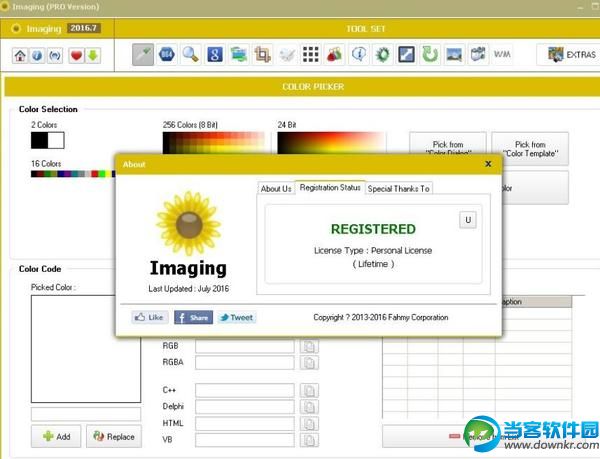600x459 pixels.
Task: Pick from the 16 Colors palette strip
Action: click(x=73, y=174)
